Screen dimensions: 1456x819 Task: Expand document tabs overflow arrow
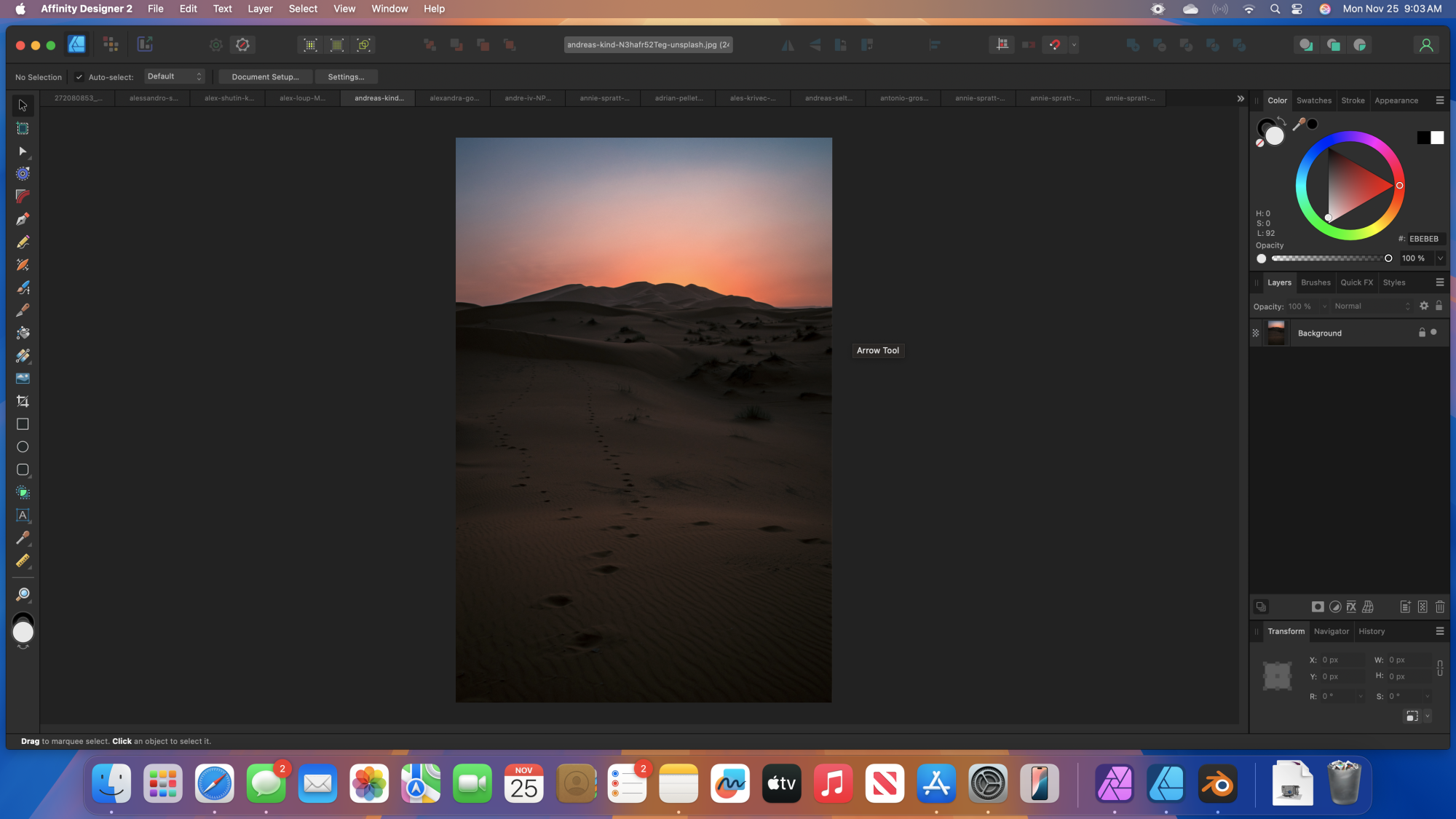(x=1240, y=98)
